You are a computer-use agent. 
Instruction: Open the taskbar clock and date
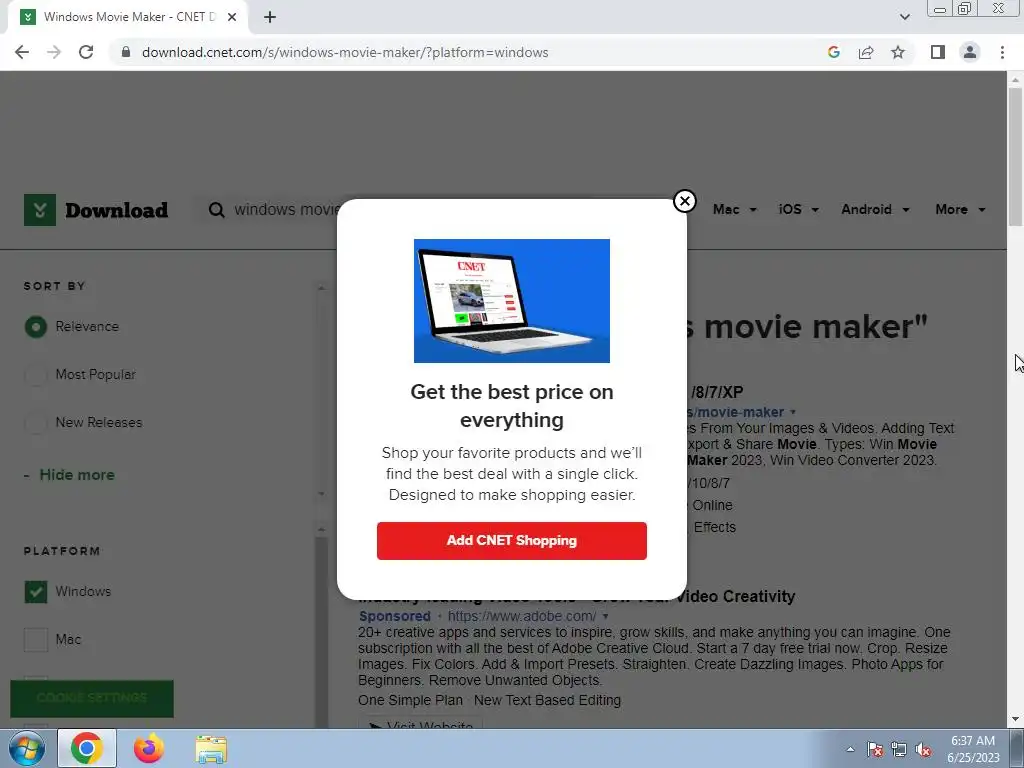pyautogui.click(x=973, y=749)
